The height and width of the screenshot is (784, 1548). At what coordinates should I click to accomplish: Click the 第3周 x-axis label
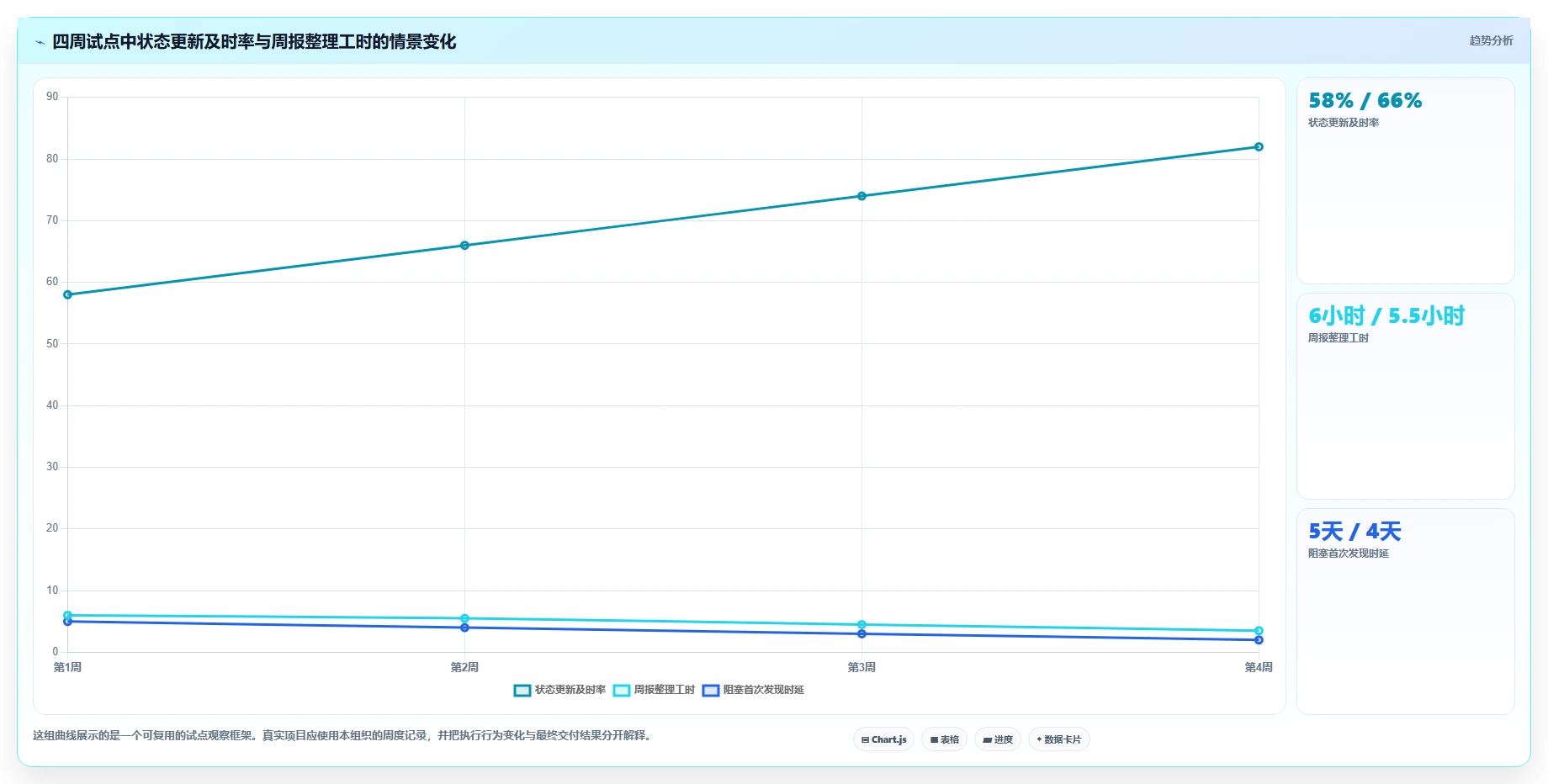[x=861, y=667]
